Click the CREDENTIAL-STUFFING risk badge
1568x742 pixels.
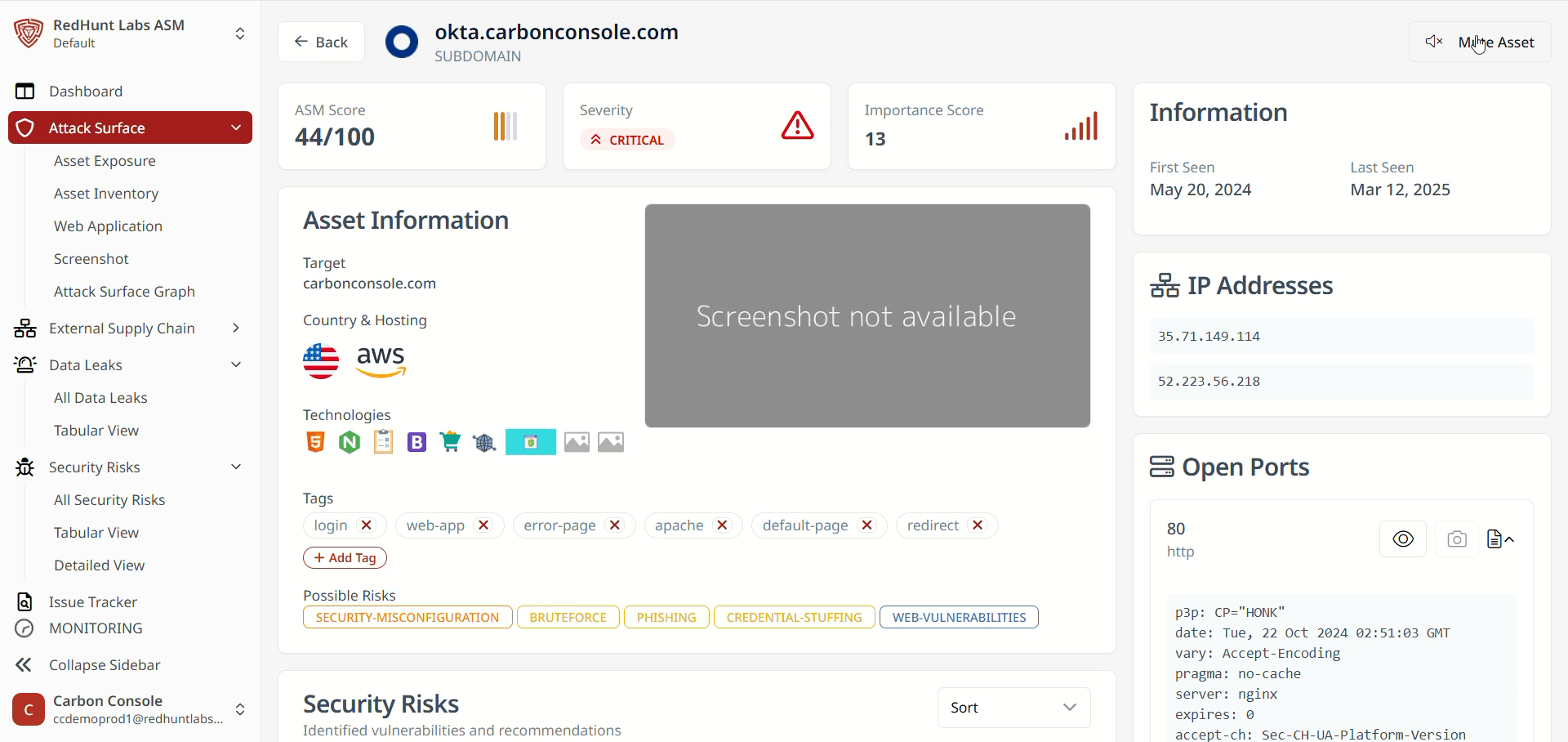pos(795,617)
